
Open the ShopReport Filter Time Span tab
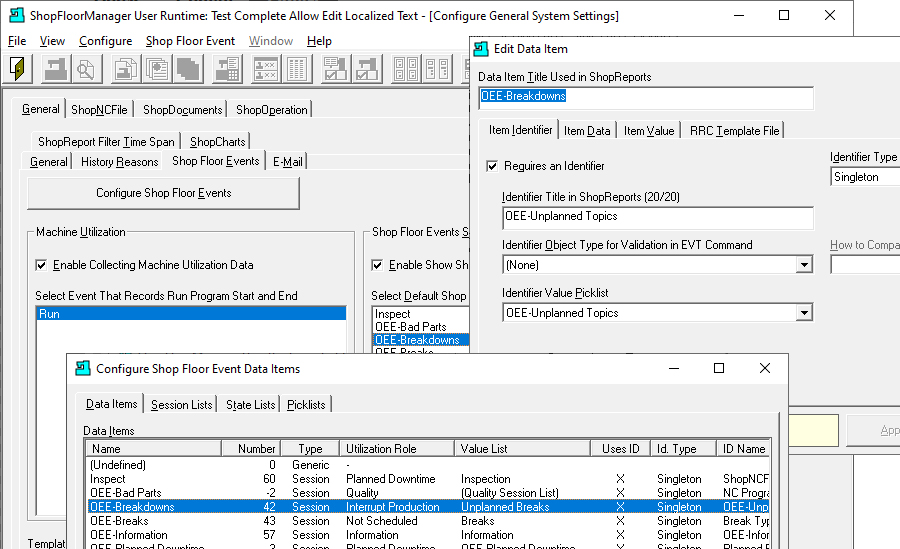coord(106,142)
